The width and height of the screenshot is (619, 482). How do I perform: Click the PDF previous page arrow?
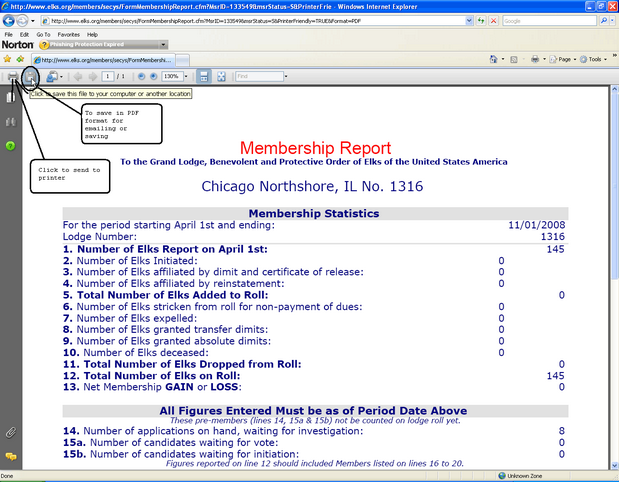78,77
